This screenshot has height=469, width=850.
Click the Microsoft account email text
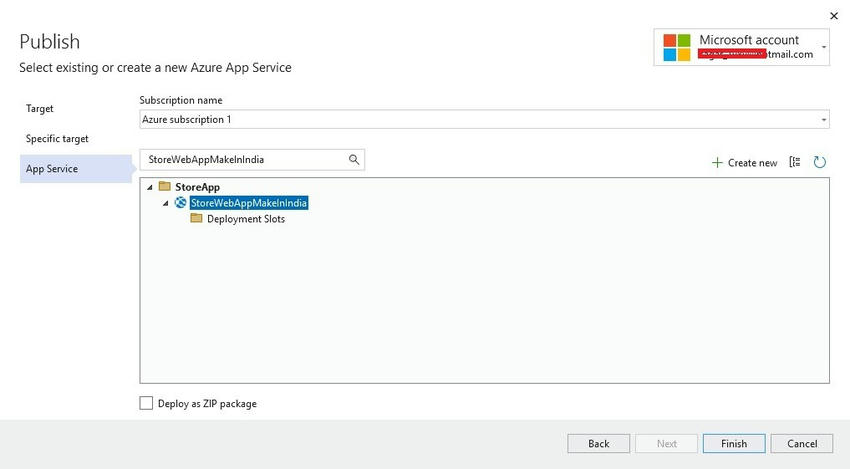pos(756,54)
